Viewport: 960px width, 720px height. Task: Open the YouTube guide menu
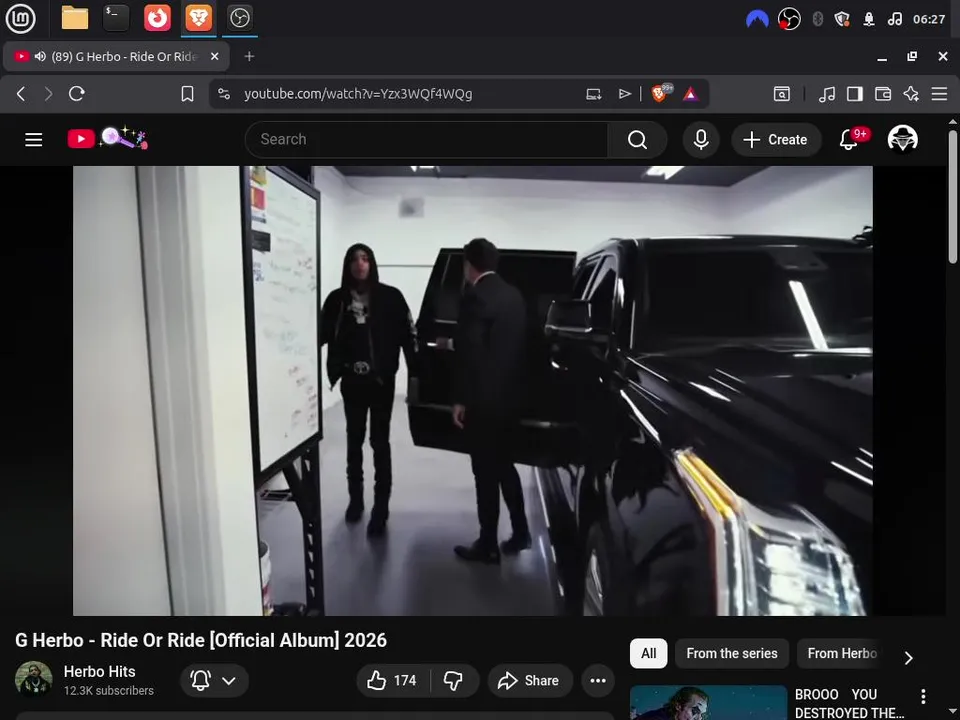34,140
